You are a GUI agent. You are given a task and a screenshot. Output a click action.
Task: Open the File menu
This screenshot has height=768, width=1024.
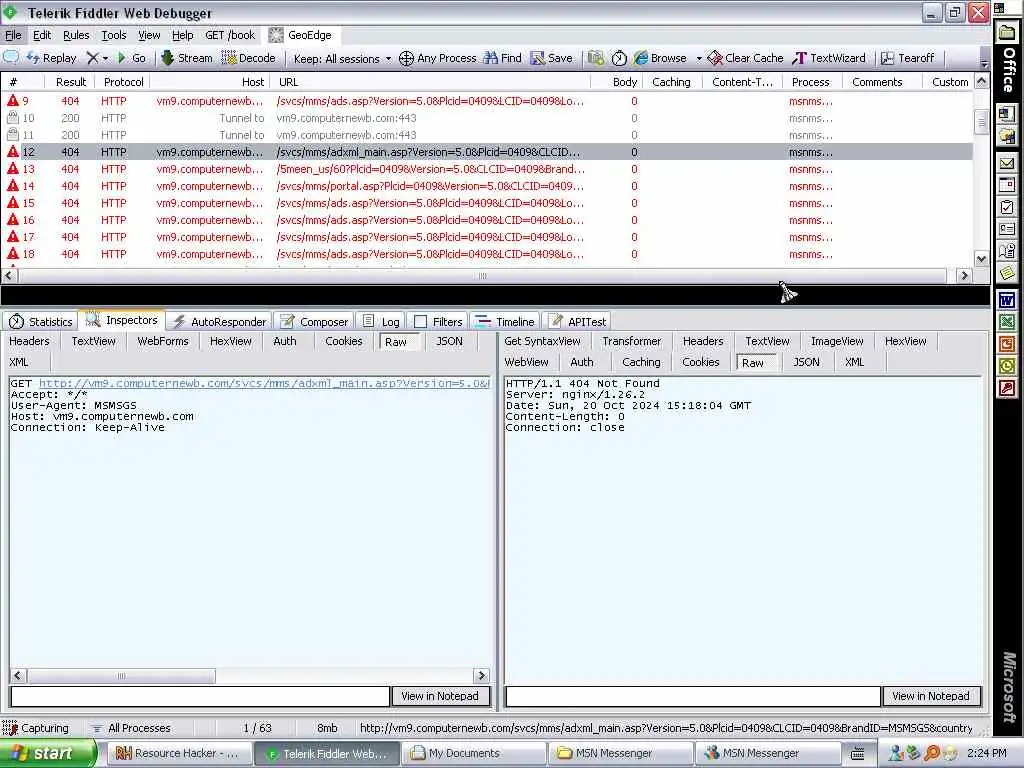coord(13,35)
